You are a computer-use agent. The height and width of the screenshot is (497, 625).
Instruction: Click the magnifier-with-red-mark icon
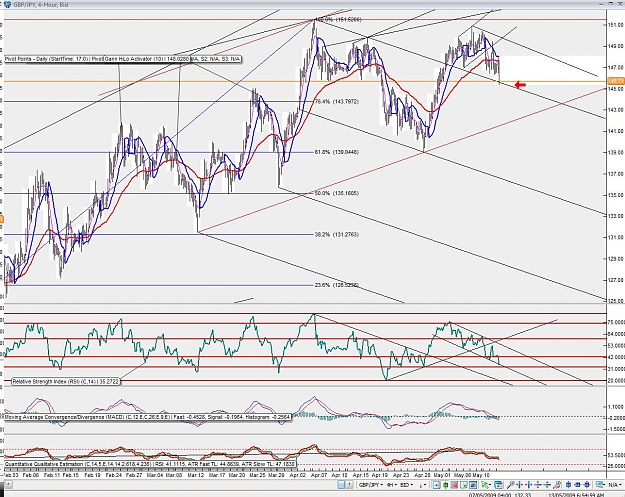(x=557, y=485)
